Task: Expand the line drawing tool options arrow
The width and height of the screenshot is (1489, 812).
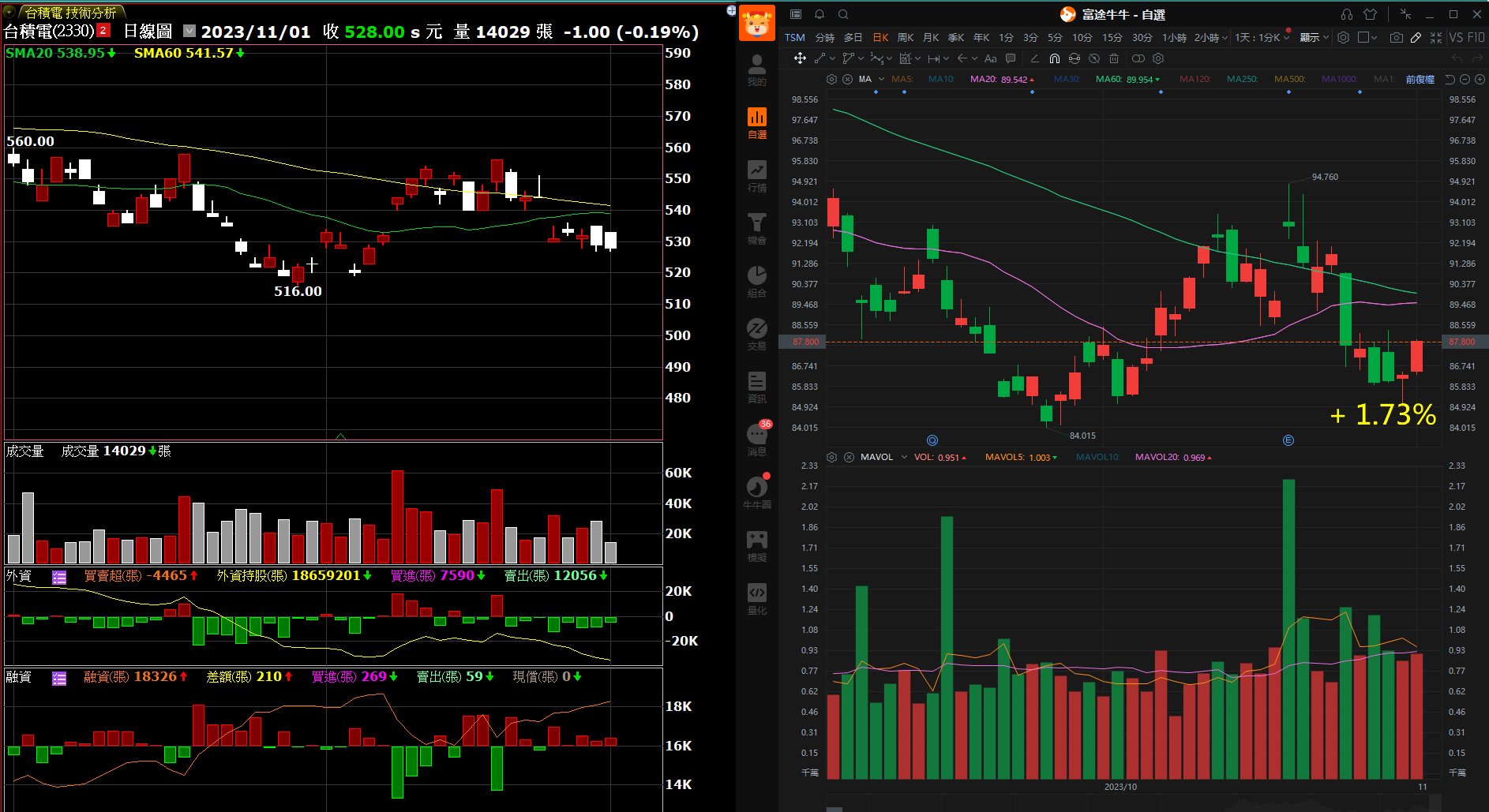Action: 832,58
